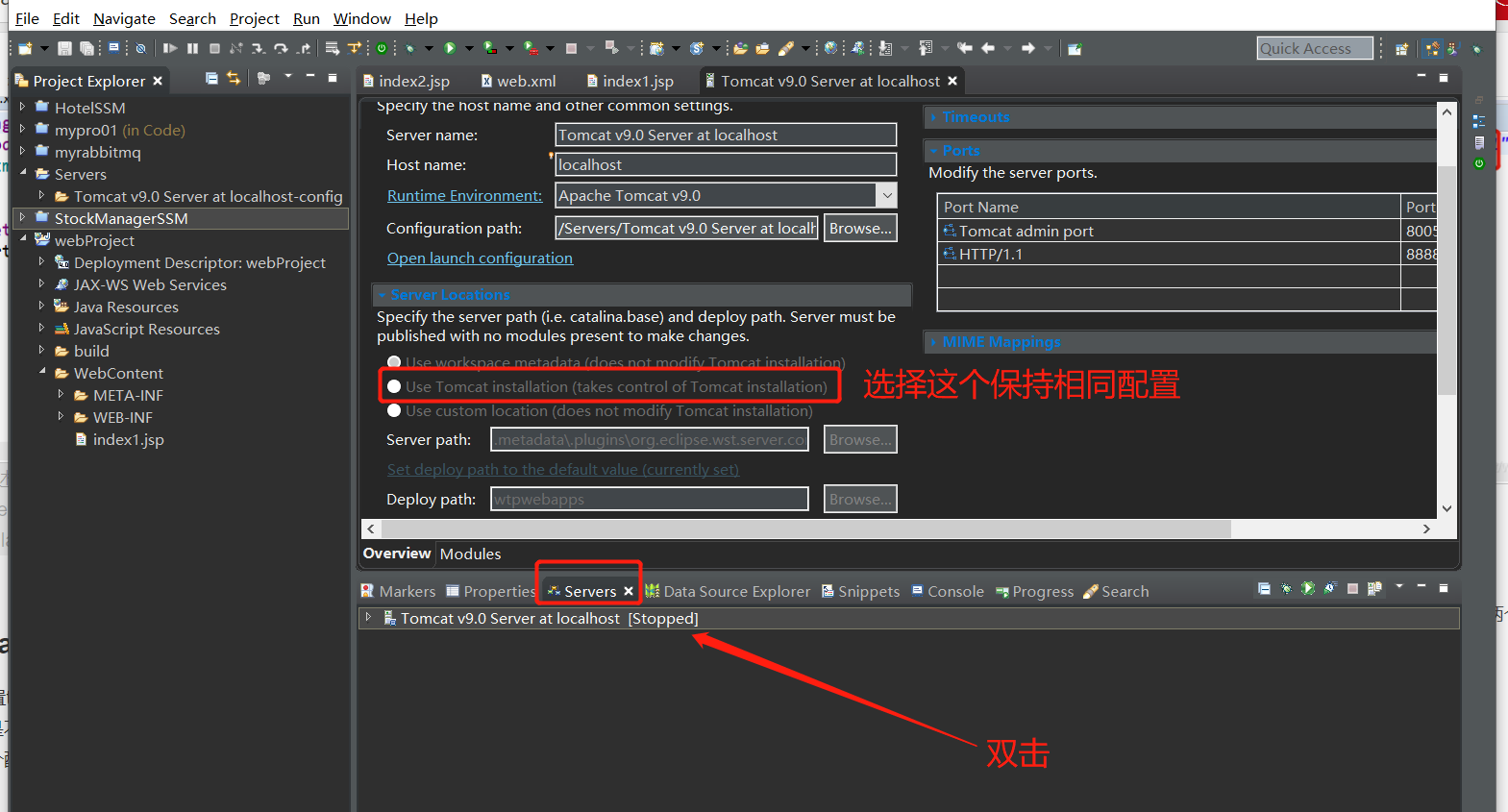Viewport: 1508px width, 812px height.
Task: Switch to the web.xml editor tab
Action: coord(517,81)
